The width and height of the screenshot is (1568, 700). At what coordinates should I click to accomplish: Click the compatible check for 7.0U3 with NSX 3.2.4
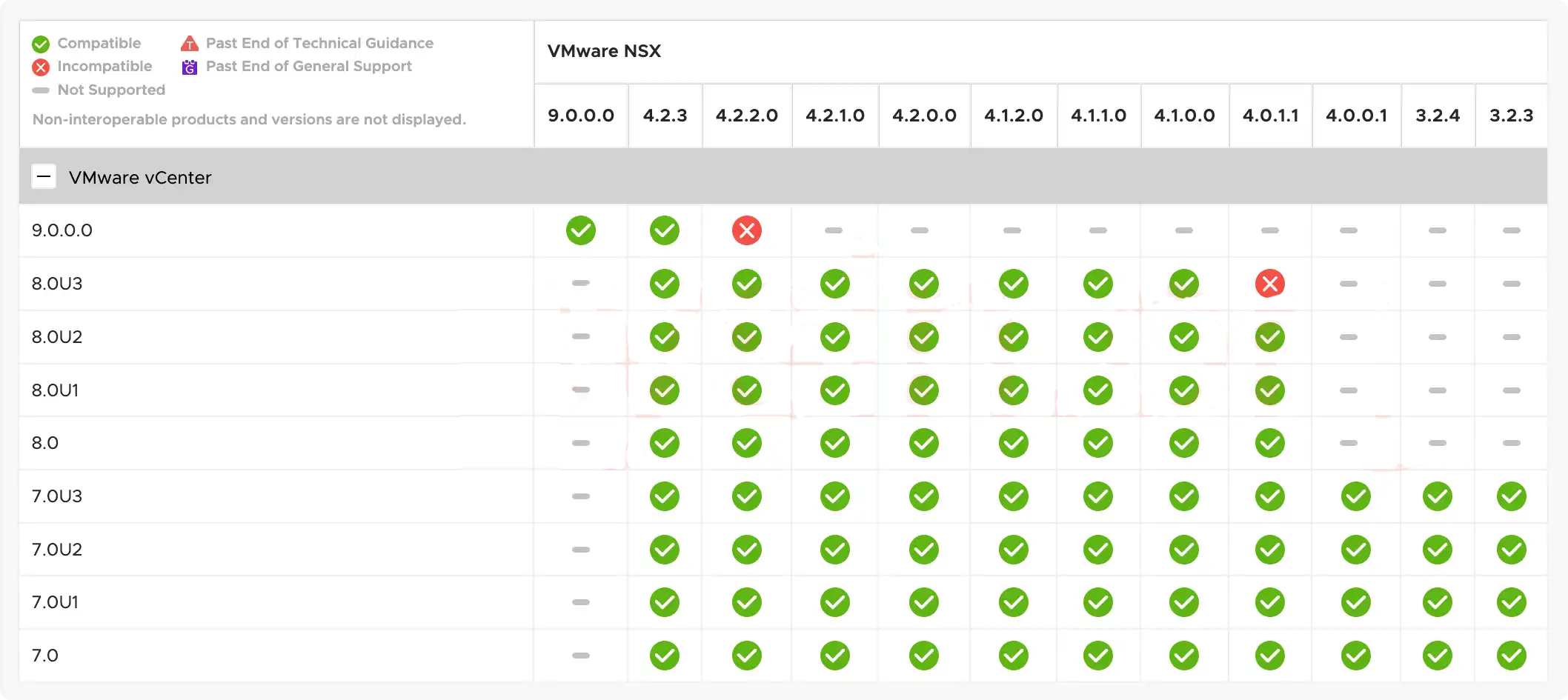1437,496
